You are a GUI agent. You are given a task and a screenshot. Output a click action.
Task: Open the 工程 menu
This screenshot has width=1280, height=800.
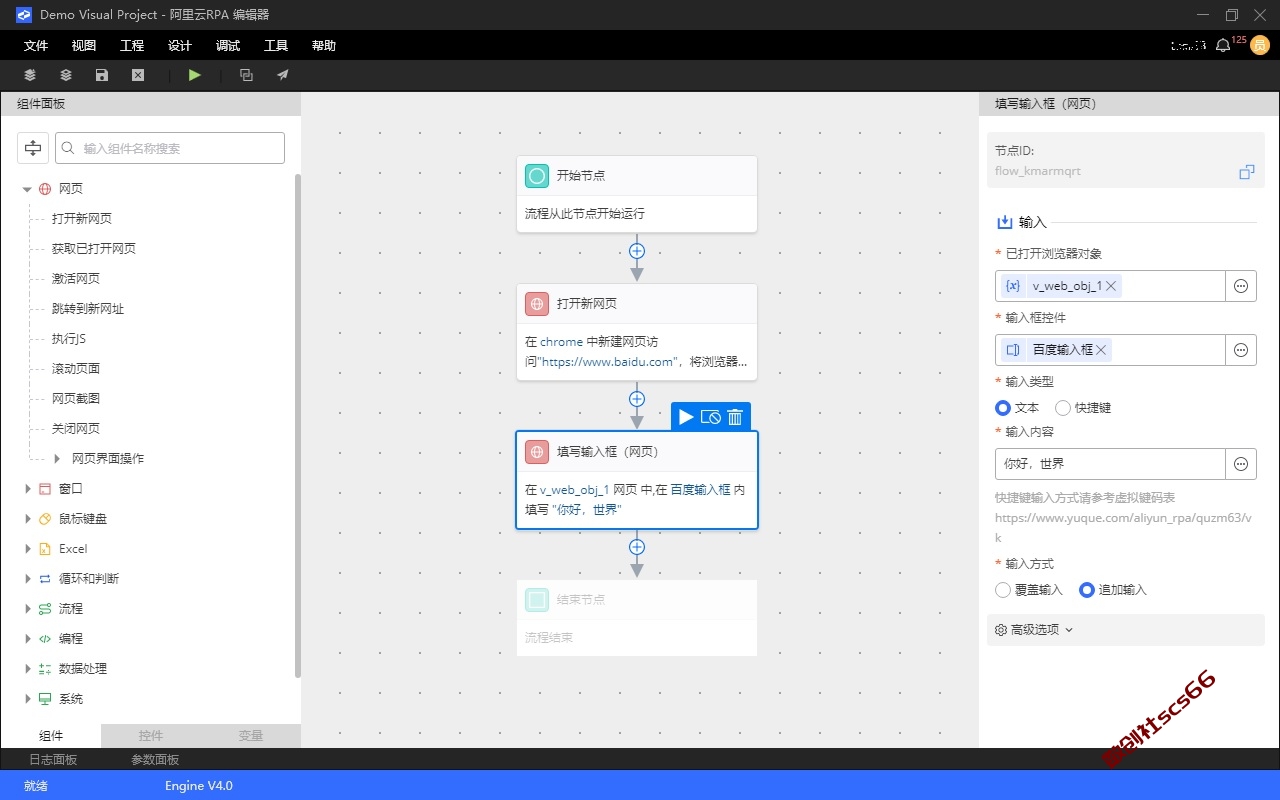[x=132, y=46]
